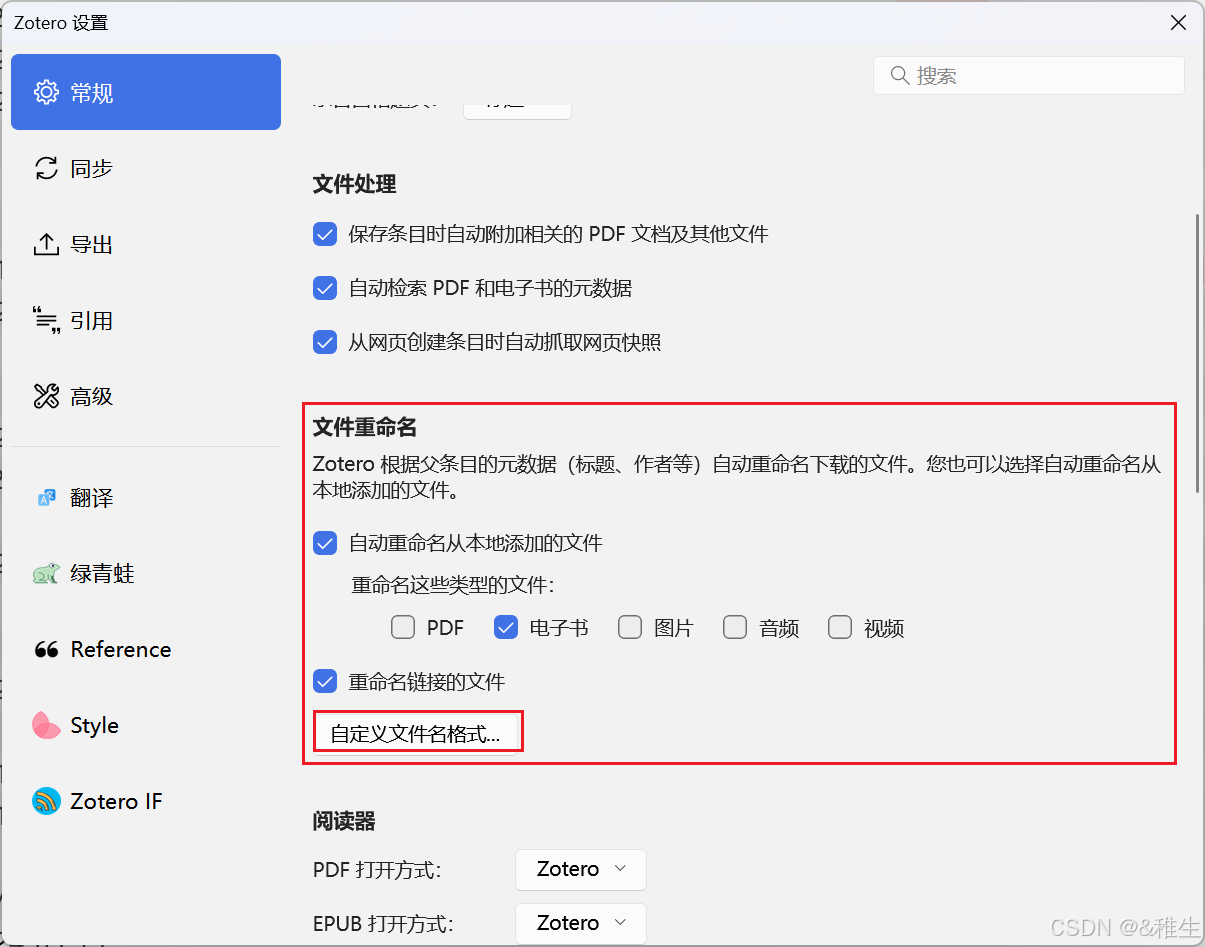The height and width of the screenshot is (947, 1205).
Task: Toggle 重命名链接的文件 checkbox
Action: click(x=325, y=682)
